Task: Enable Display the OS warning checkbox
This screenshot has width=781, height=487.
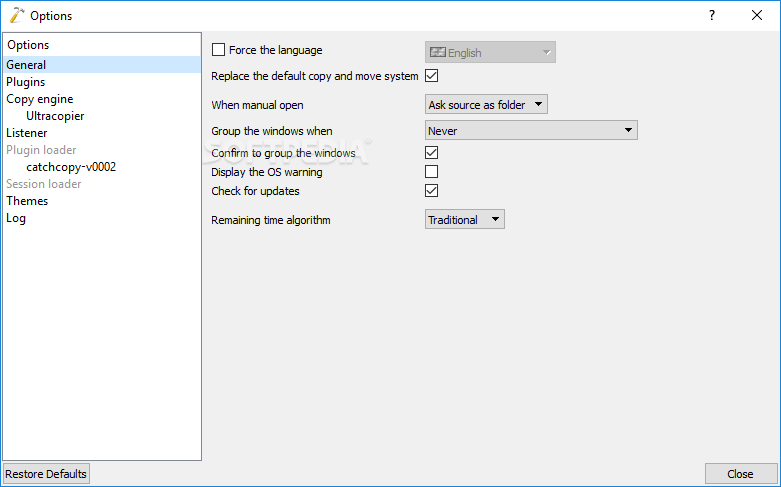Action: [431, 171]
